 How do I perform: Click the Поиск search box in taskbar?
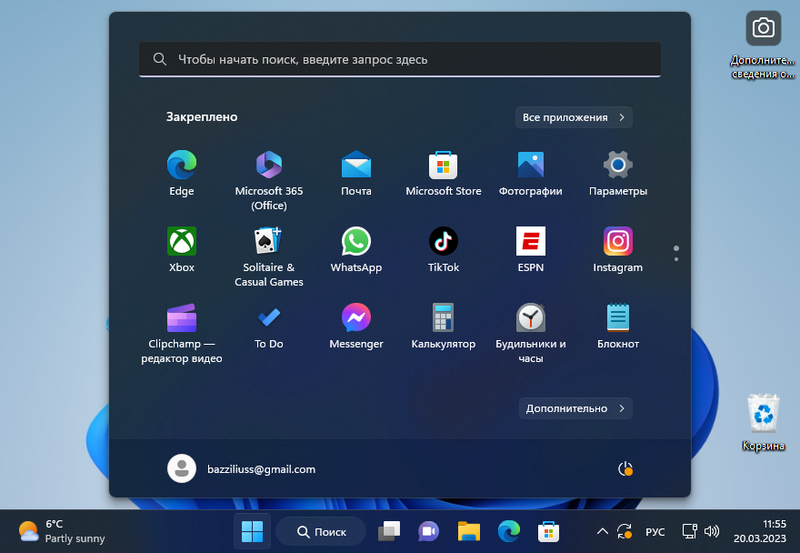tap(321, 532)
